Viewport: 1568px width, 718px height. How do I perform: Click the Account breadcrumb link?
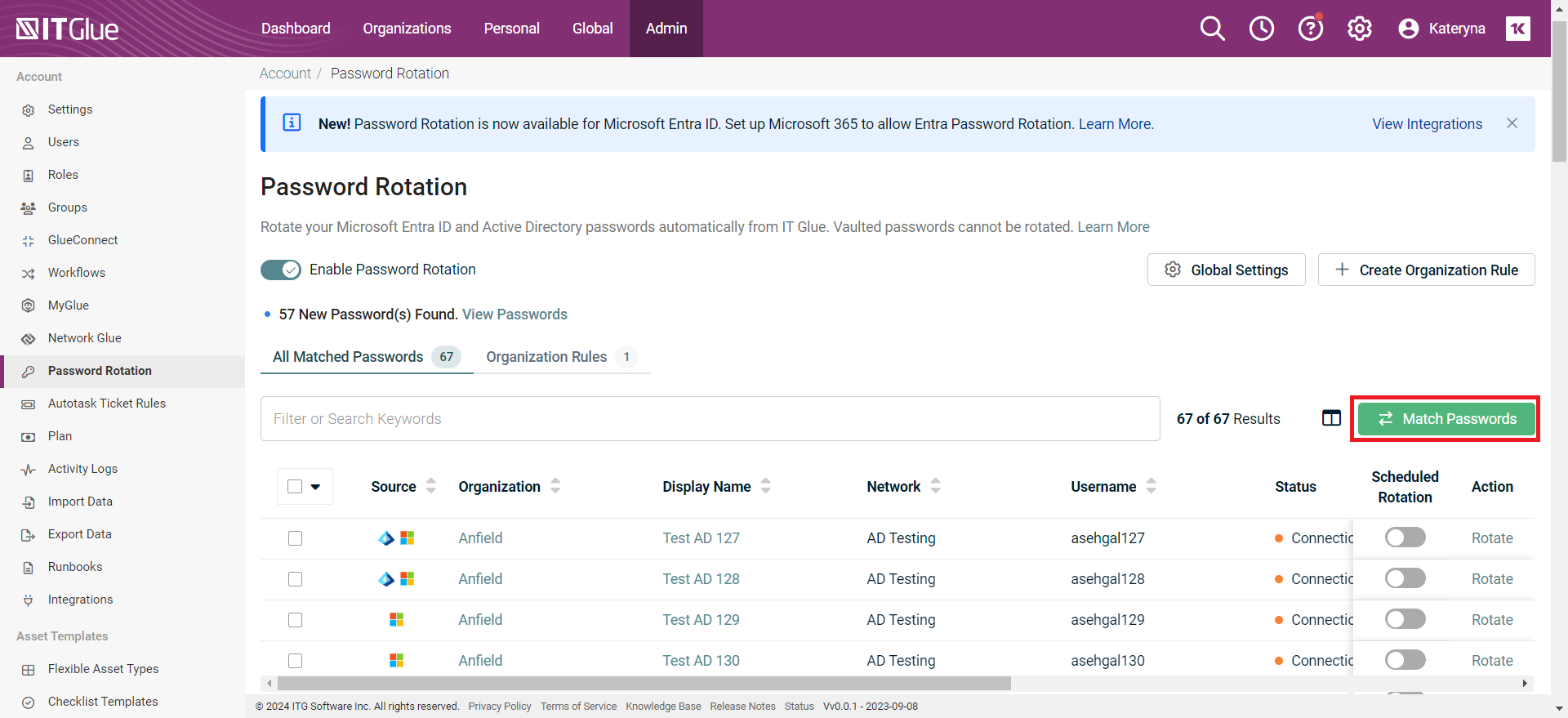[x=285, y=74]
